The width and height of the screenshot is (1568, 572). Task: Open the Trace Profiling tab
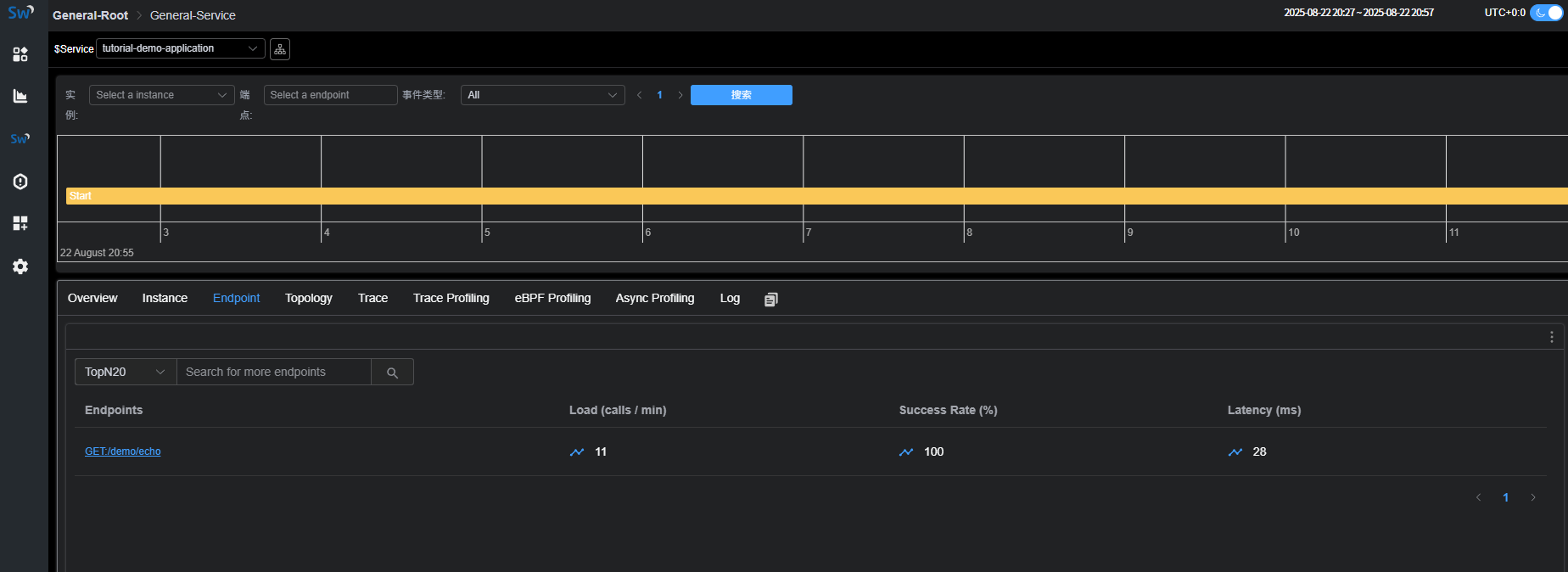coord(451,298)
